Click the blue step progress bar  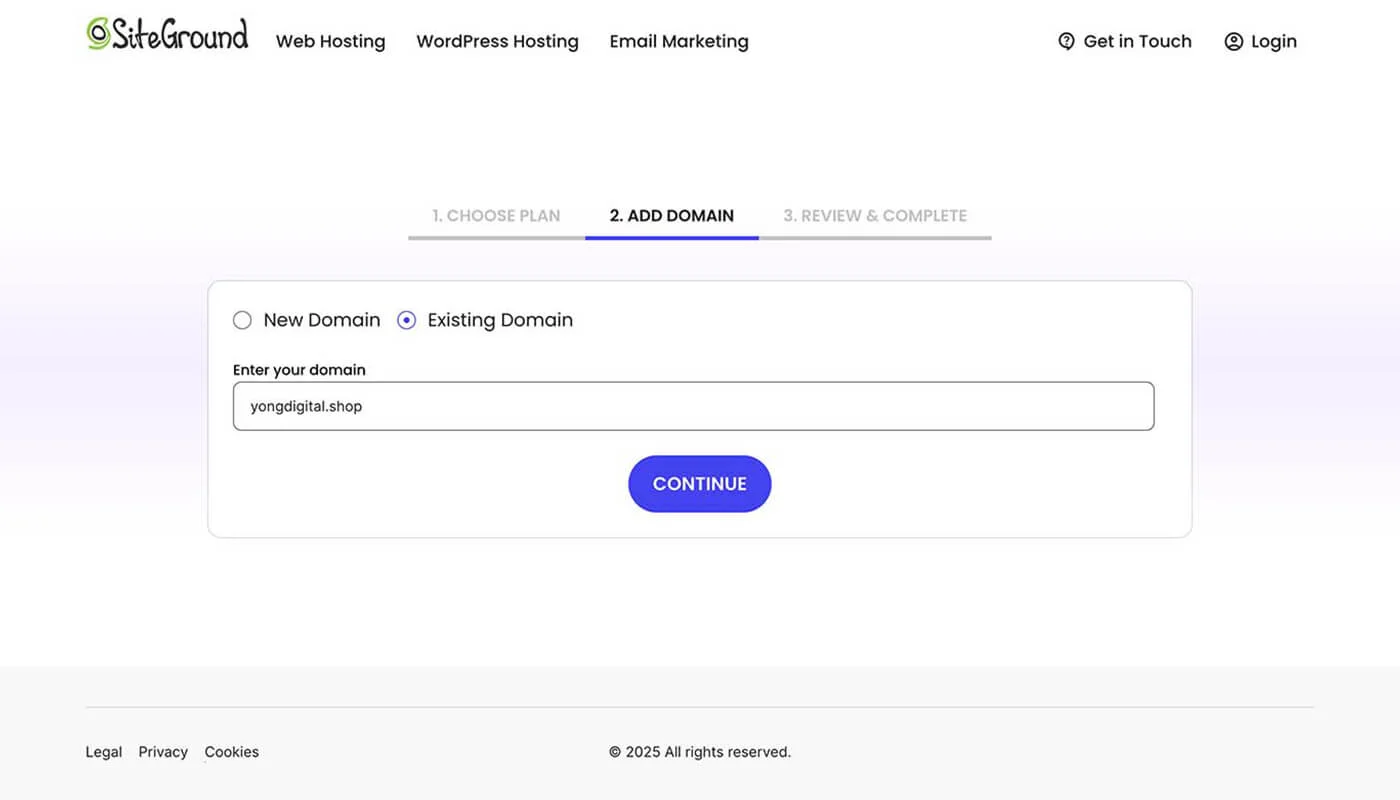[671, 237]
